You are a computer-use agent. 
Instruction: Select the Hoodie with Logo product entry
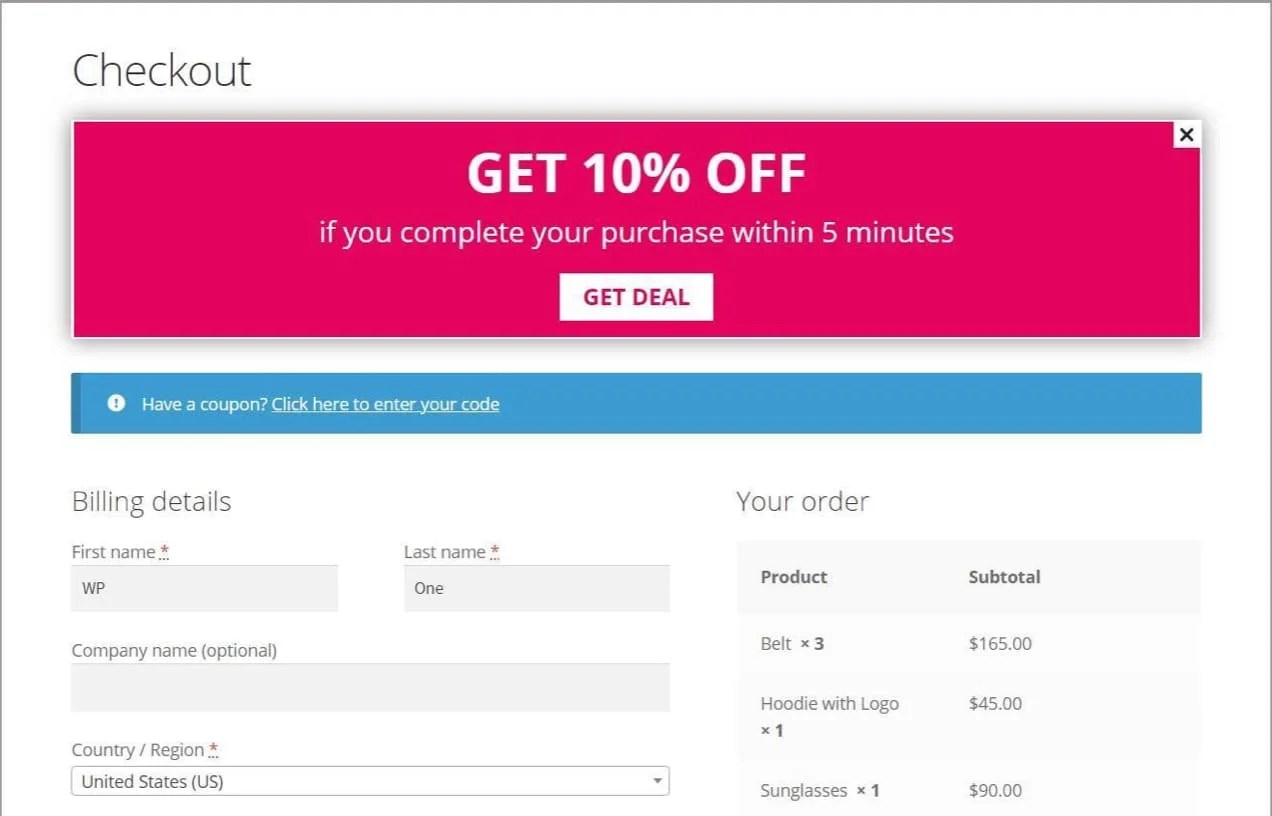[x=829, y=703]
